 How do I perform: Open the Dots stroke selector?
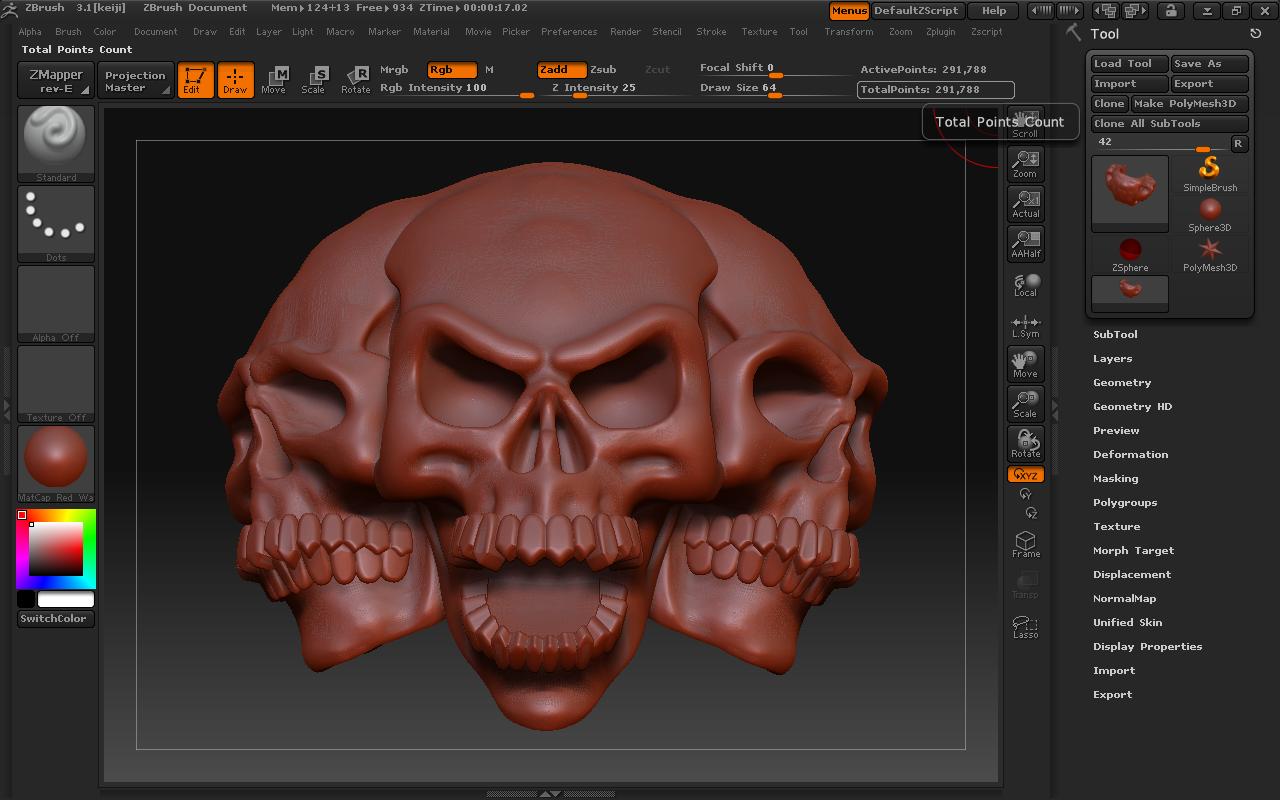point(56,224)
